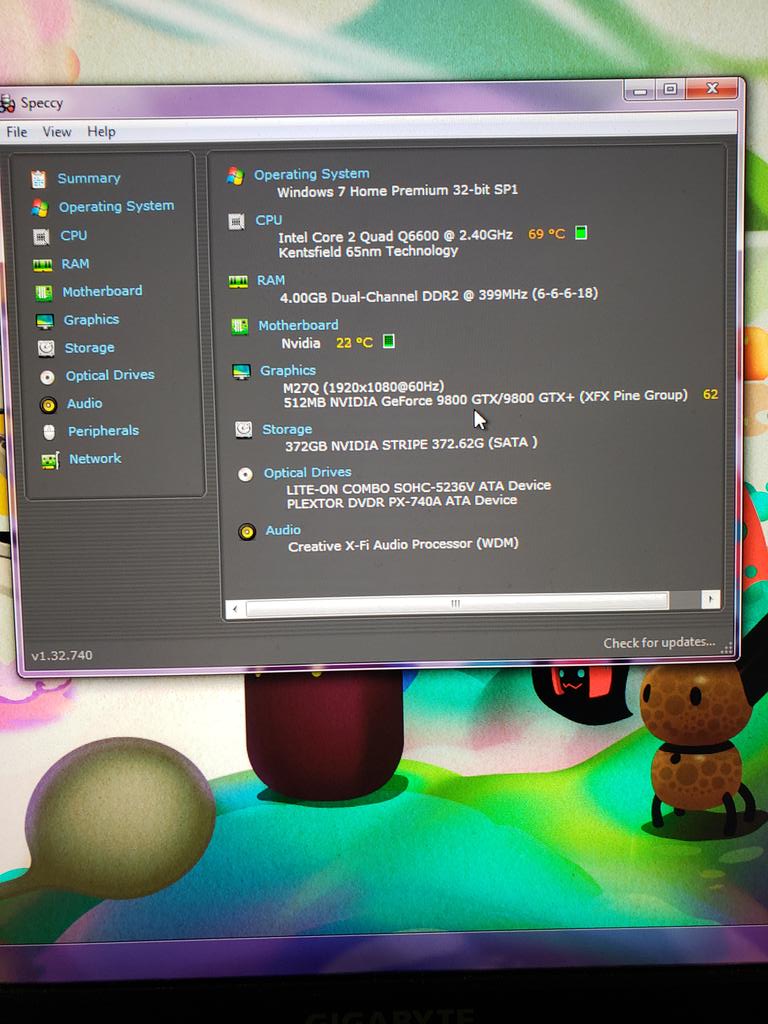Open Motherboard heading link in summary
Image resolution: width=768 pixels, height=1024 pixels.
298,325
